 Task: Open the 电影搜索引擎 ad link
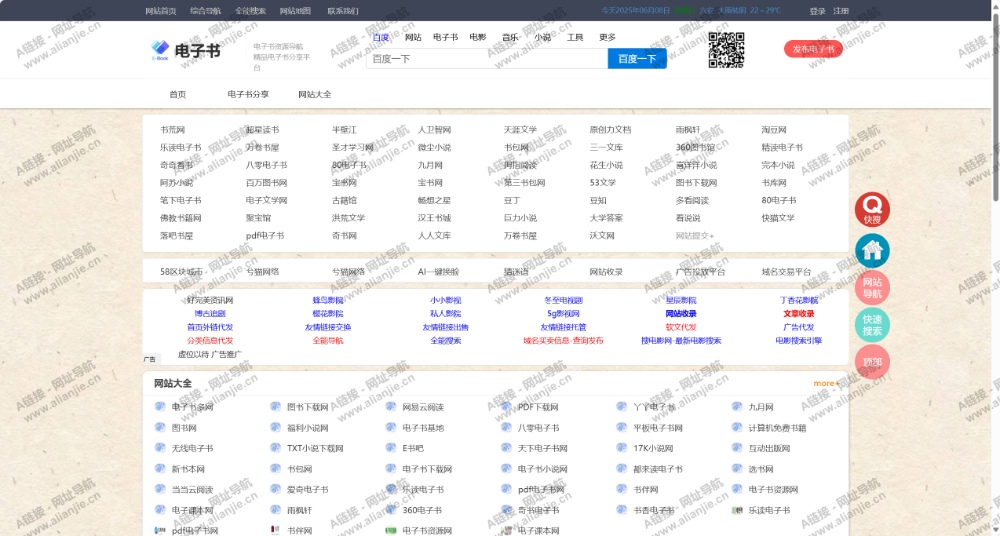(x=798, y=340)
